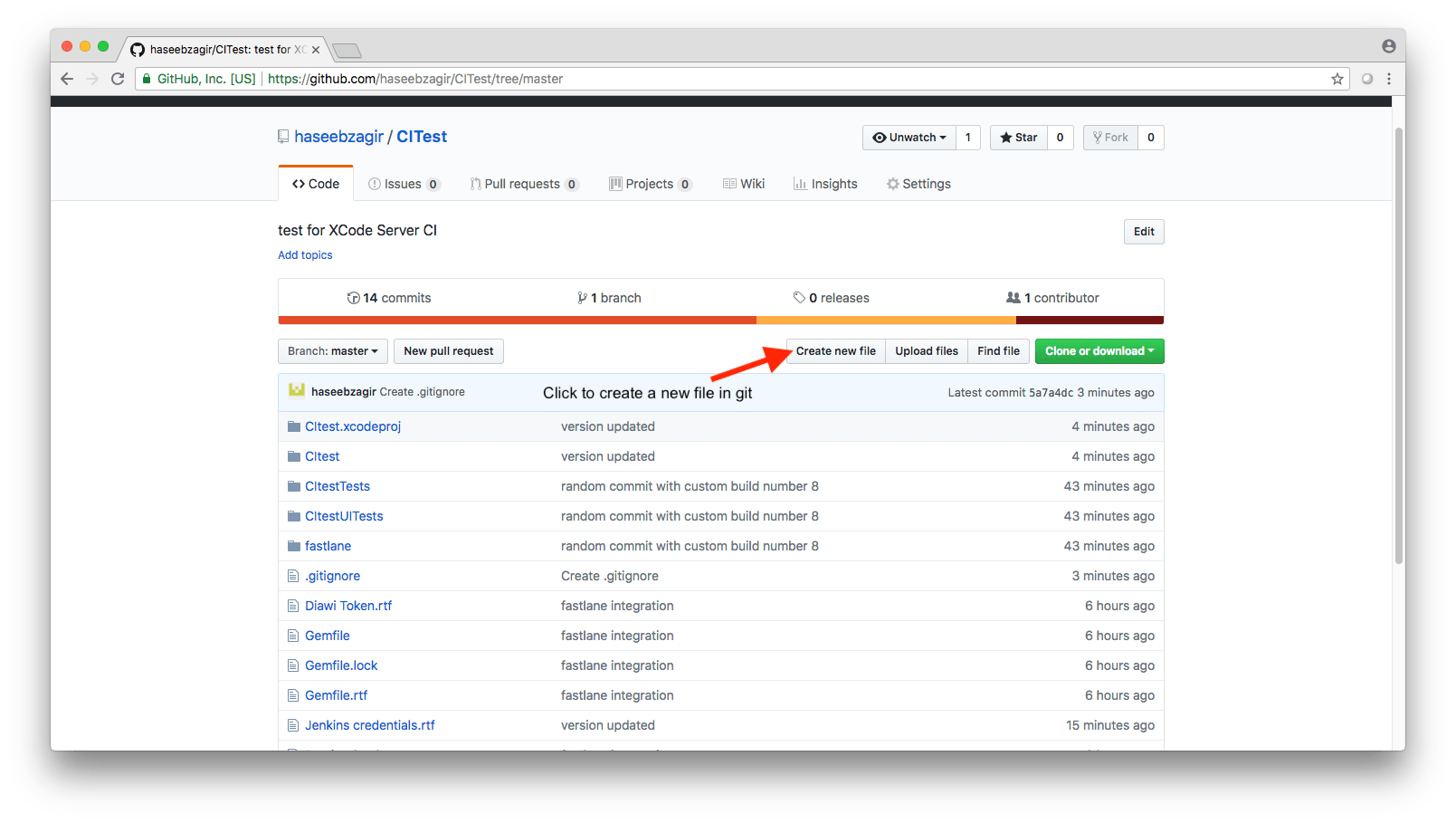Screen dimensions: 1456x823
Task: Select the Pull requests icon
Action: (x=477, y=183)
